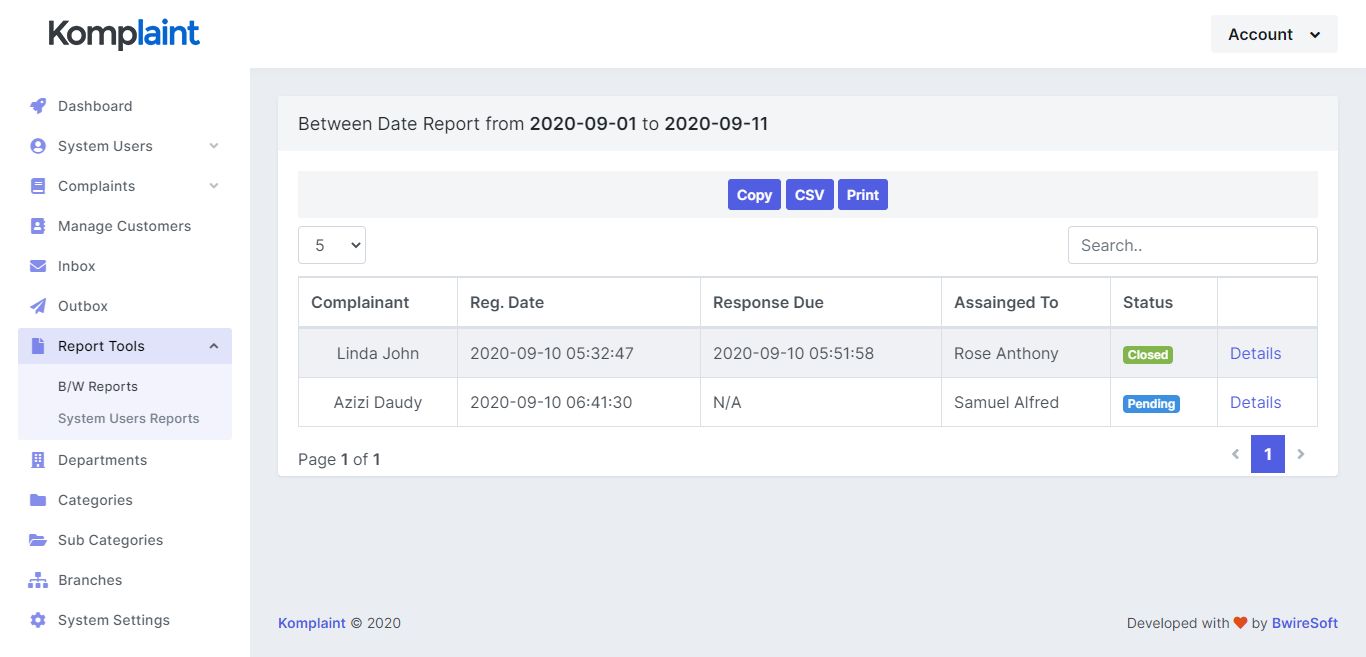Click into the Search field
Image resolution: width=1366 pixels, height=657 pixels.
point(1192,245)
